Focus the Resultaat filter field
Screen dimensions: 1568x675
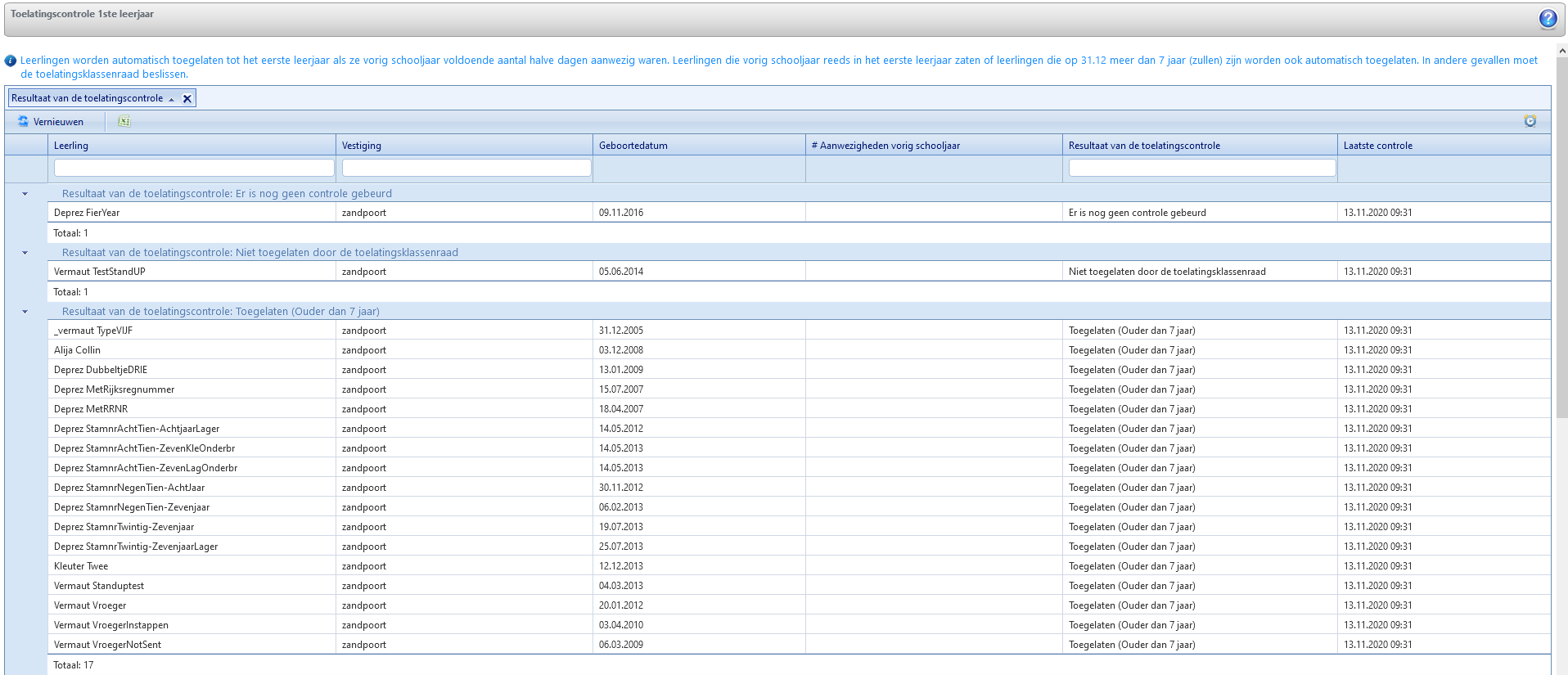(x=1202, y=168)
